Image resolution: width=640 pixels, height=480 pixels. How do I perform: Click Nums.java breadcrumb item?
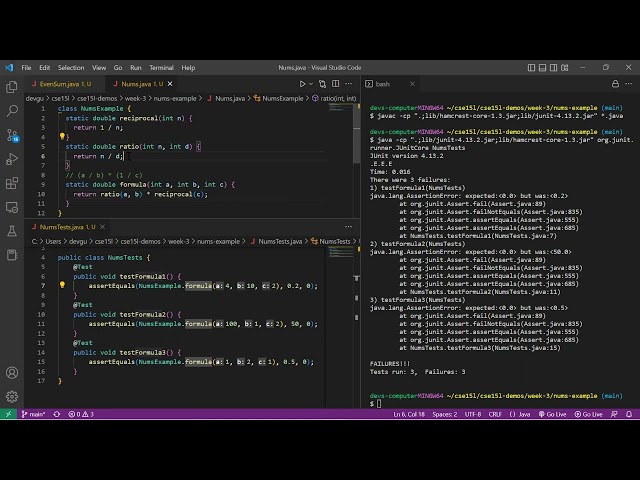coord(230,98)
